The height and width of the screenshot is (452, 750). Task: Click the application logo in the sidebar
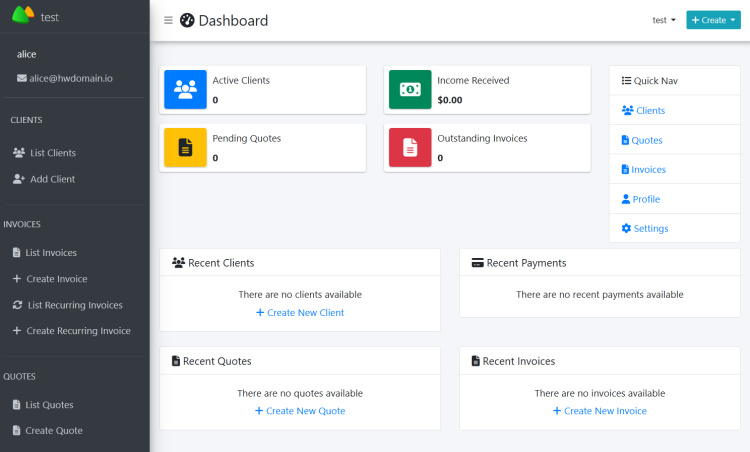click(23, 16)
